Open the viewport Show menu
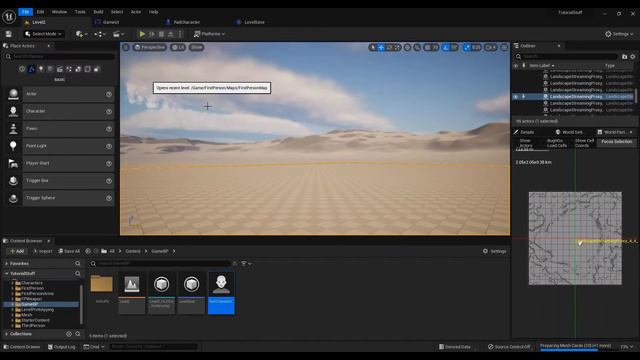The image size is (640, 360). click(x=196, y=47)
